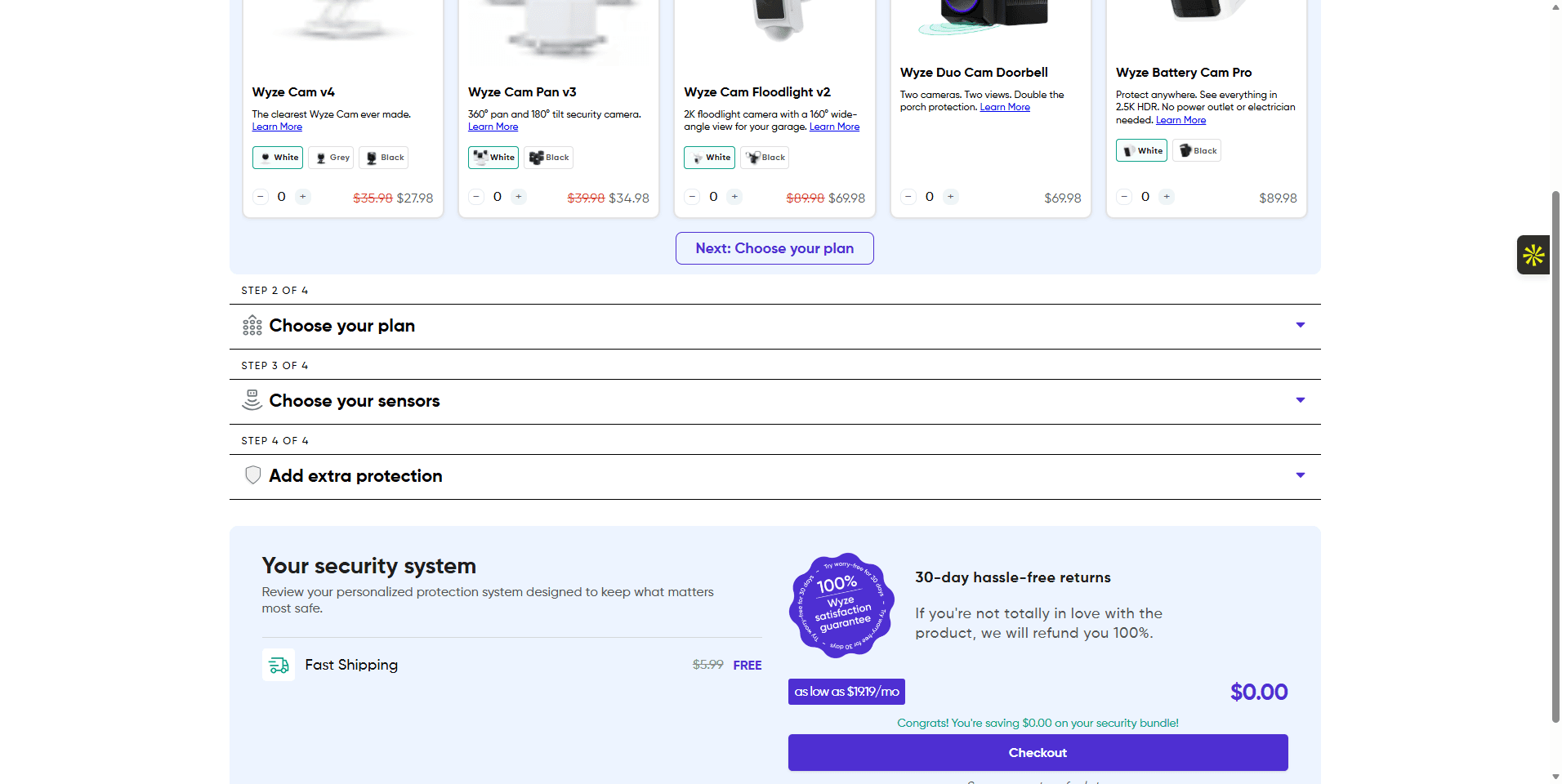
Task: Click the as low as $19.19/mo badge
Action: (x=846, y=692)
